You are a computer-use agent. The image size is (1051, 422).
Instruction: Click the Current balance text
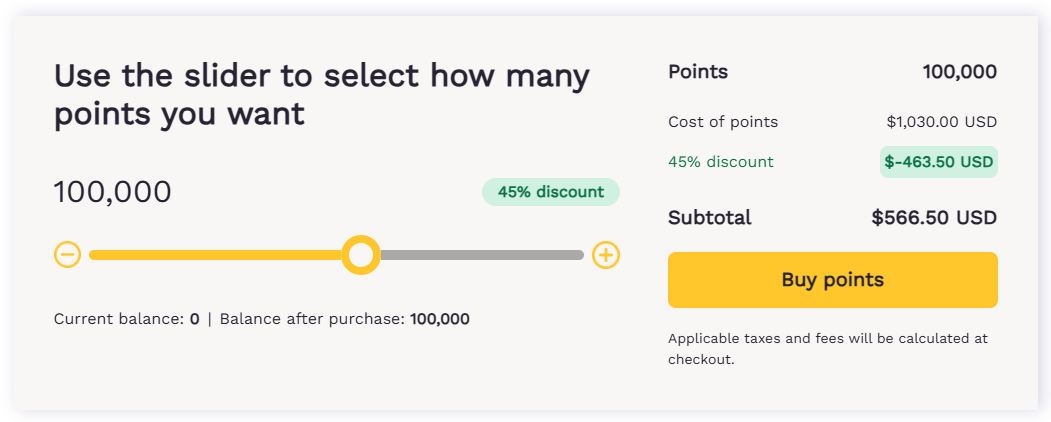tap(126, 320)
